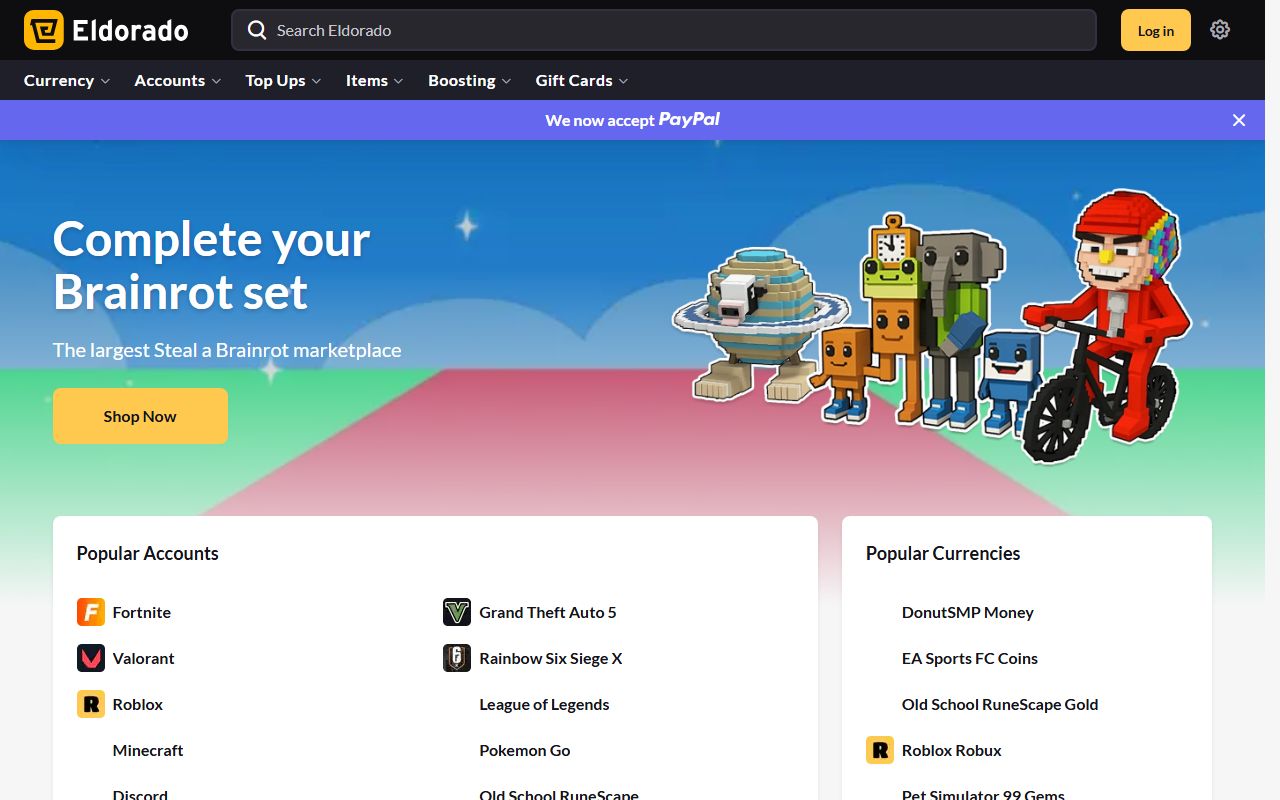Click the Grand Theft Auto 5 icon
The height and width of the screenshot is (800, 1280).
457,612
